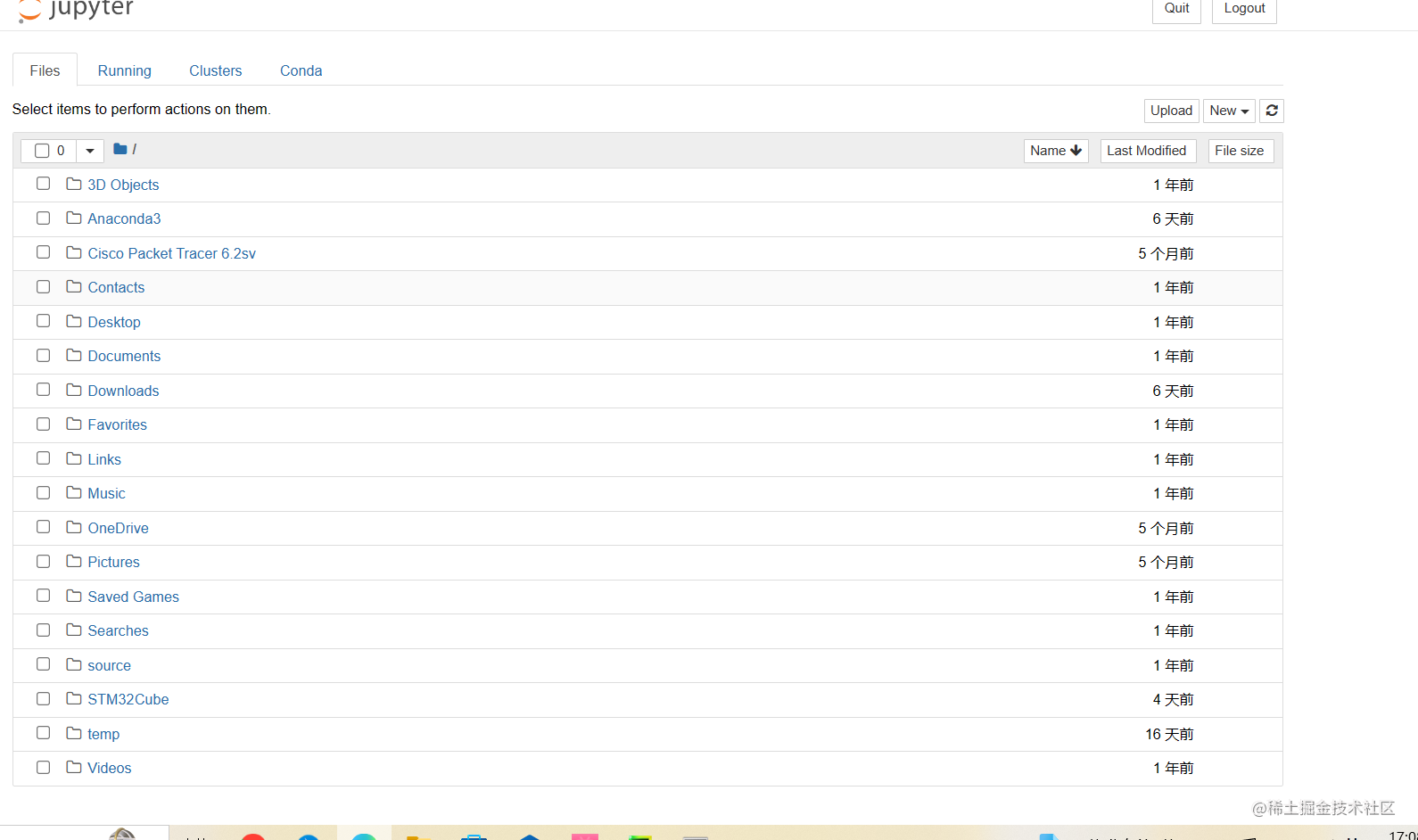
Task: Check the box for STM32Cube
Action: pyautogui.click(x=43, y=698)
